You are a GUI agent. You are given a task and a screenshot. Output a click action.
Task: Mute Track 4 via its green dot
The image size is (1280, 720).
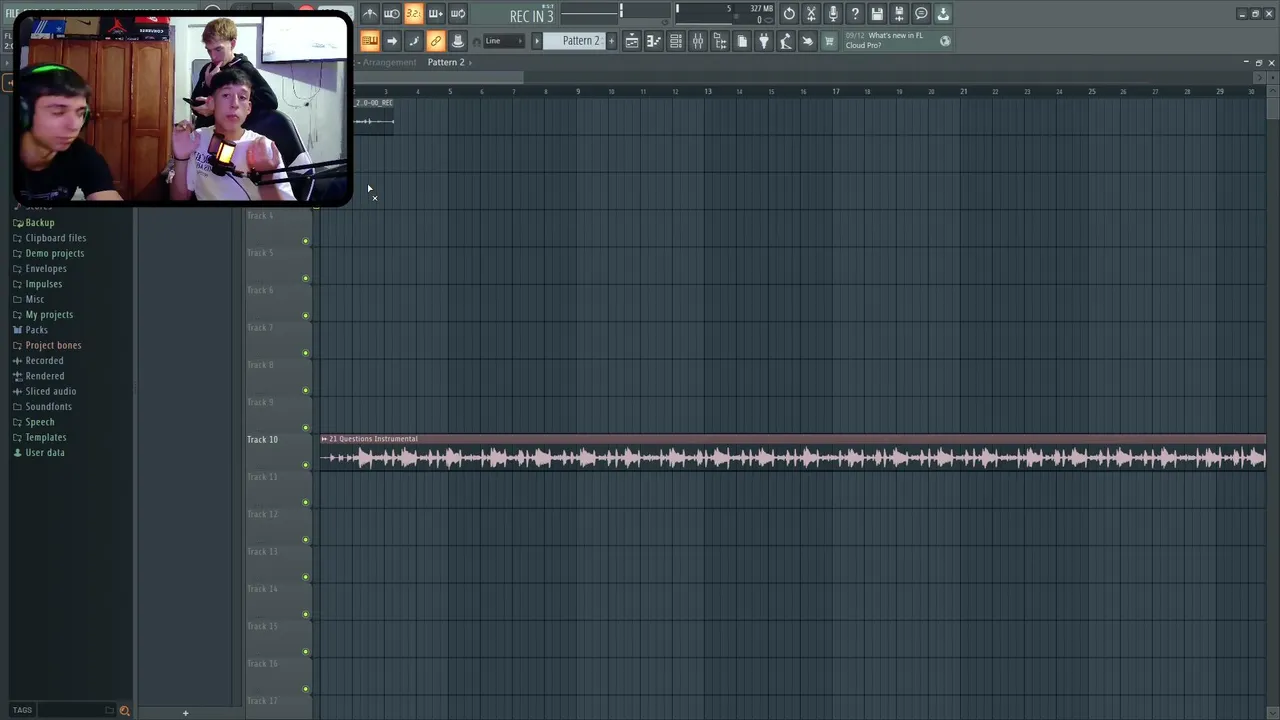[306, 241]
